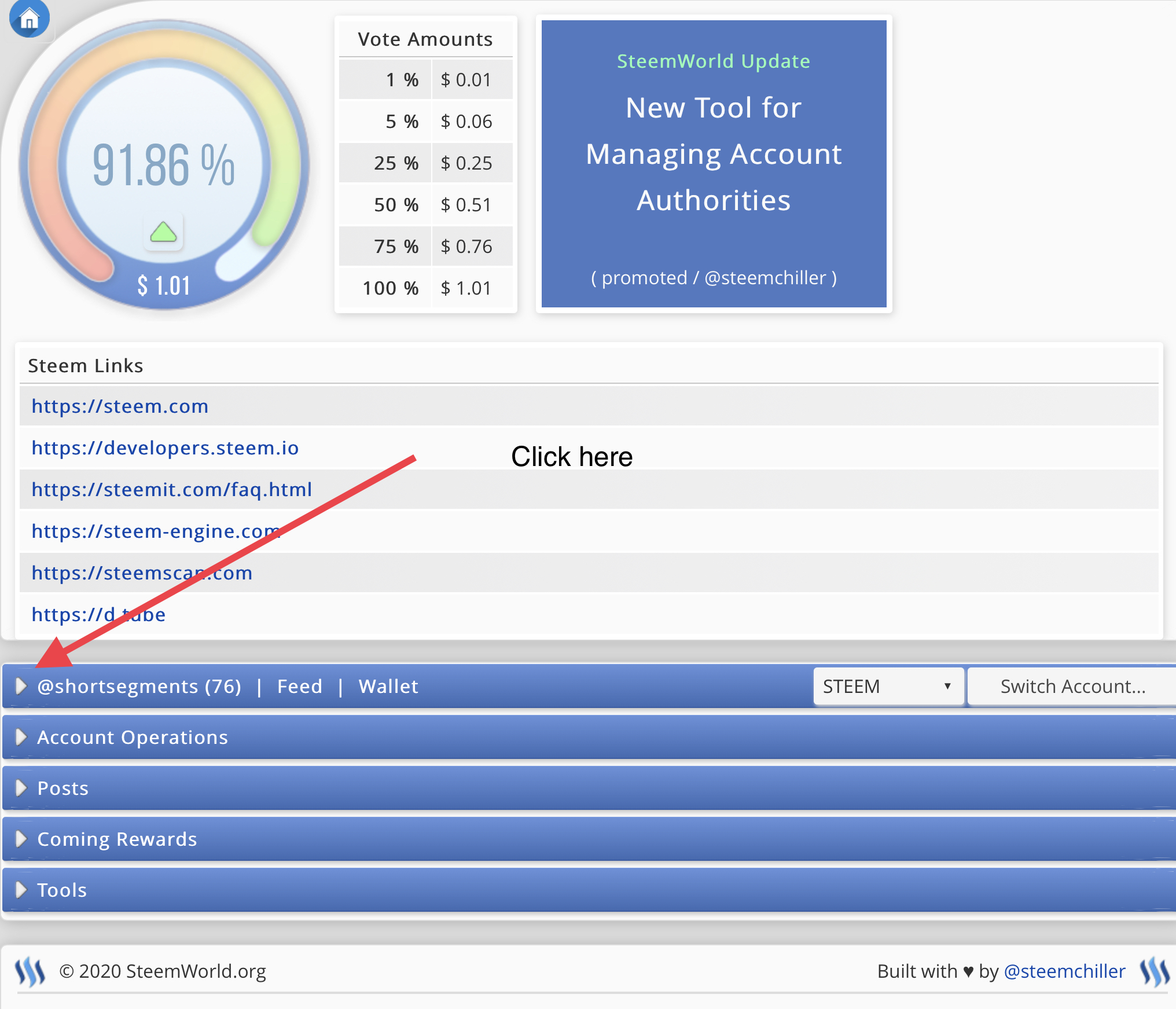
Task: Open the https://steem.com link
Action: pos(120,406)
